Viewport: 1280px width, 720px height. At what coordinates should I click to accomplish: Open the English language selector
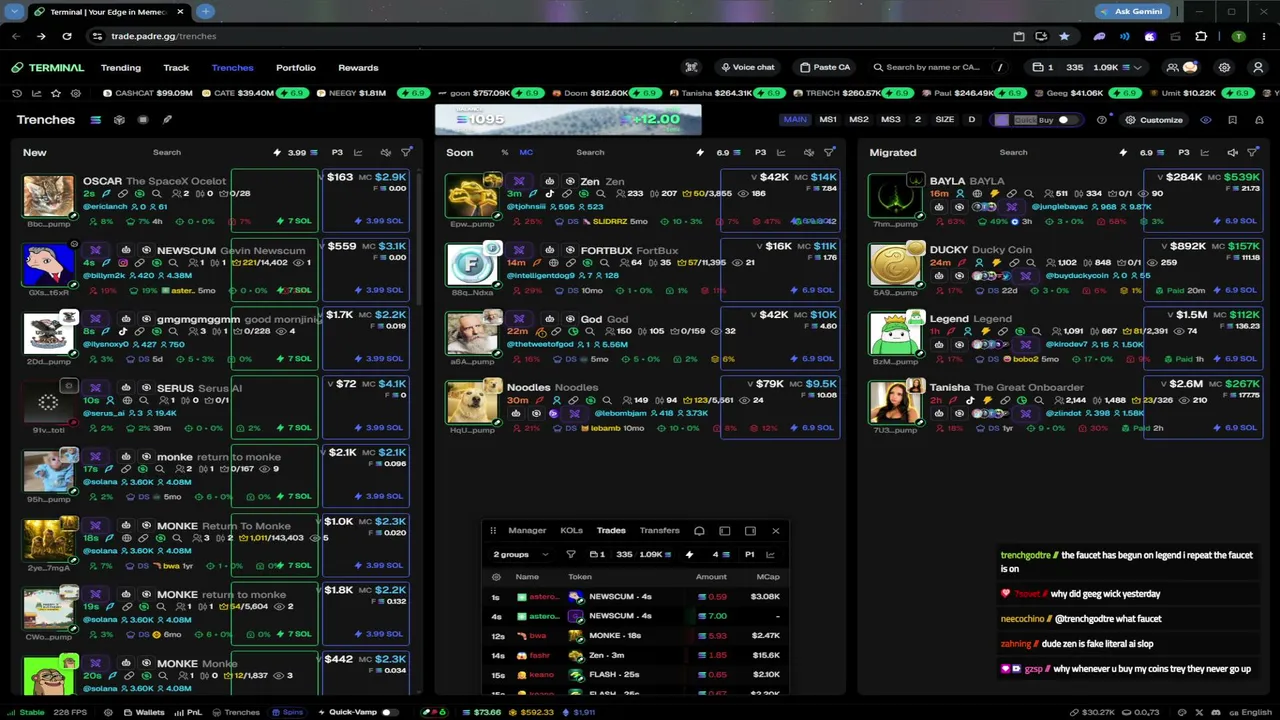[1250, 713]
